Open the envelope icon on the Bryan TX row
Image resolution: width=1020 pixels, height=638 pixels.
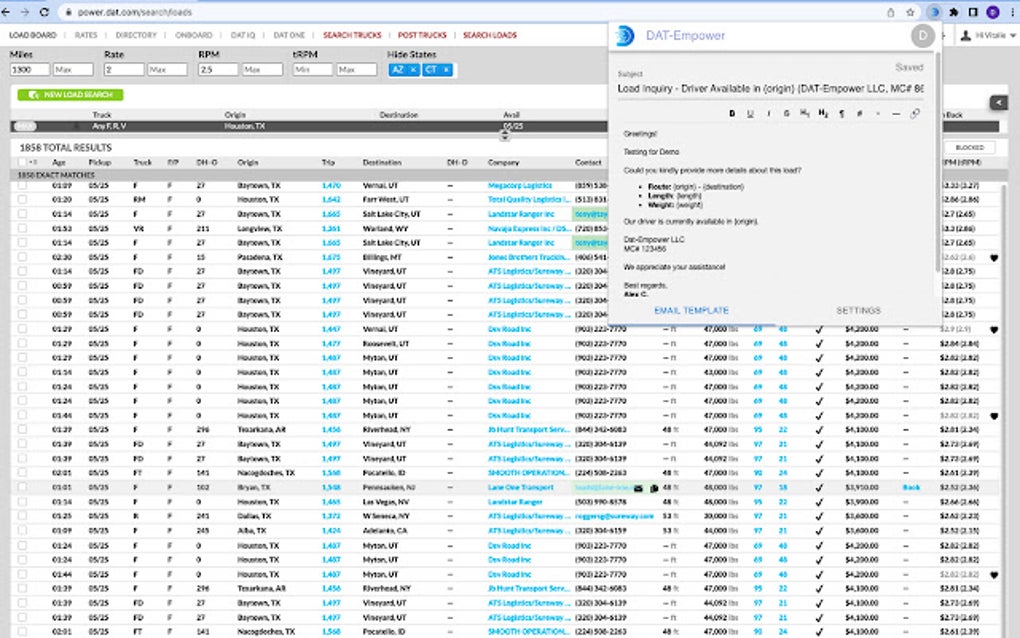pyautogui.click(x=637, y=486)
